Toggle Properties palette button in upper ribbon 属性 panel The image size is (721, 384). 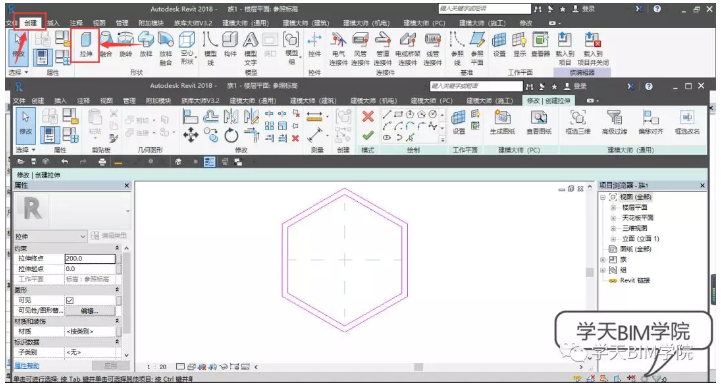click(43, 57)
